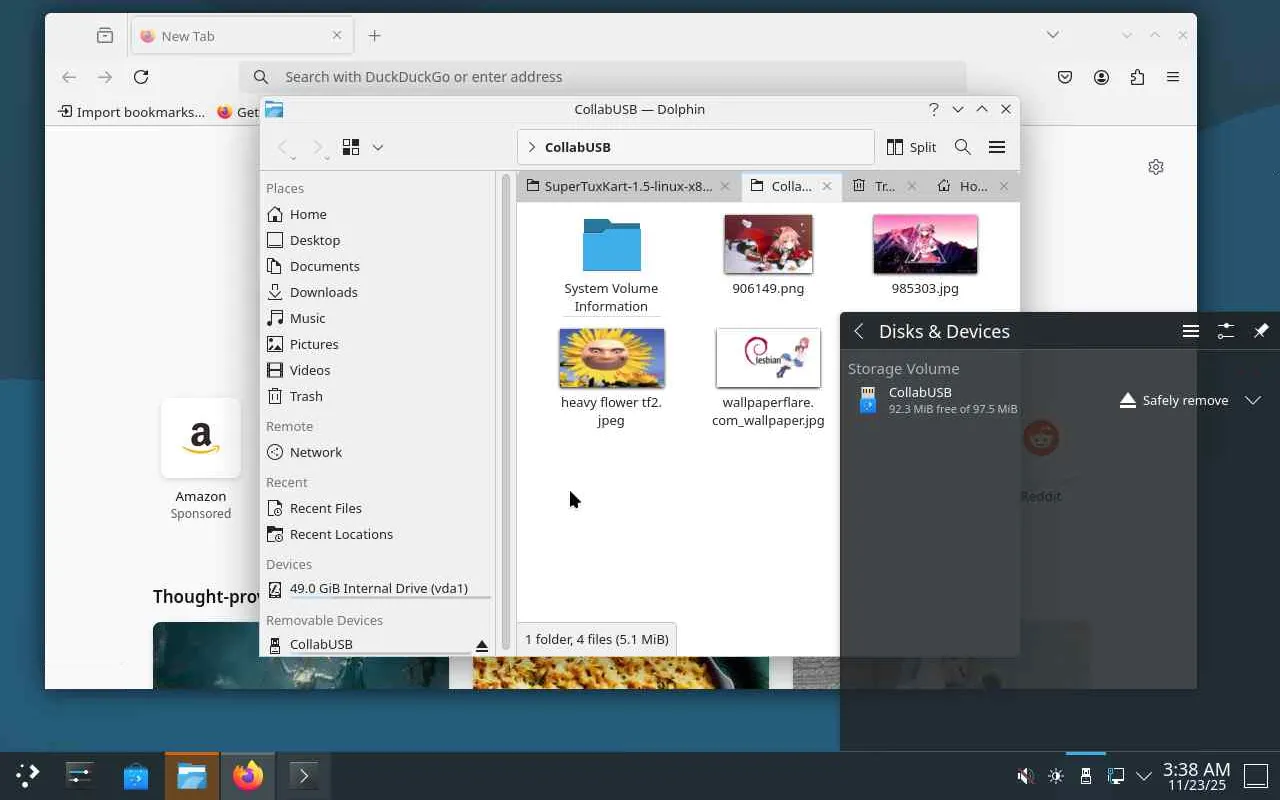Open Firefox application menu
Viewport: 1280px width, 800px height.
coord(1173,77)
